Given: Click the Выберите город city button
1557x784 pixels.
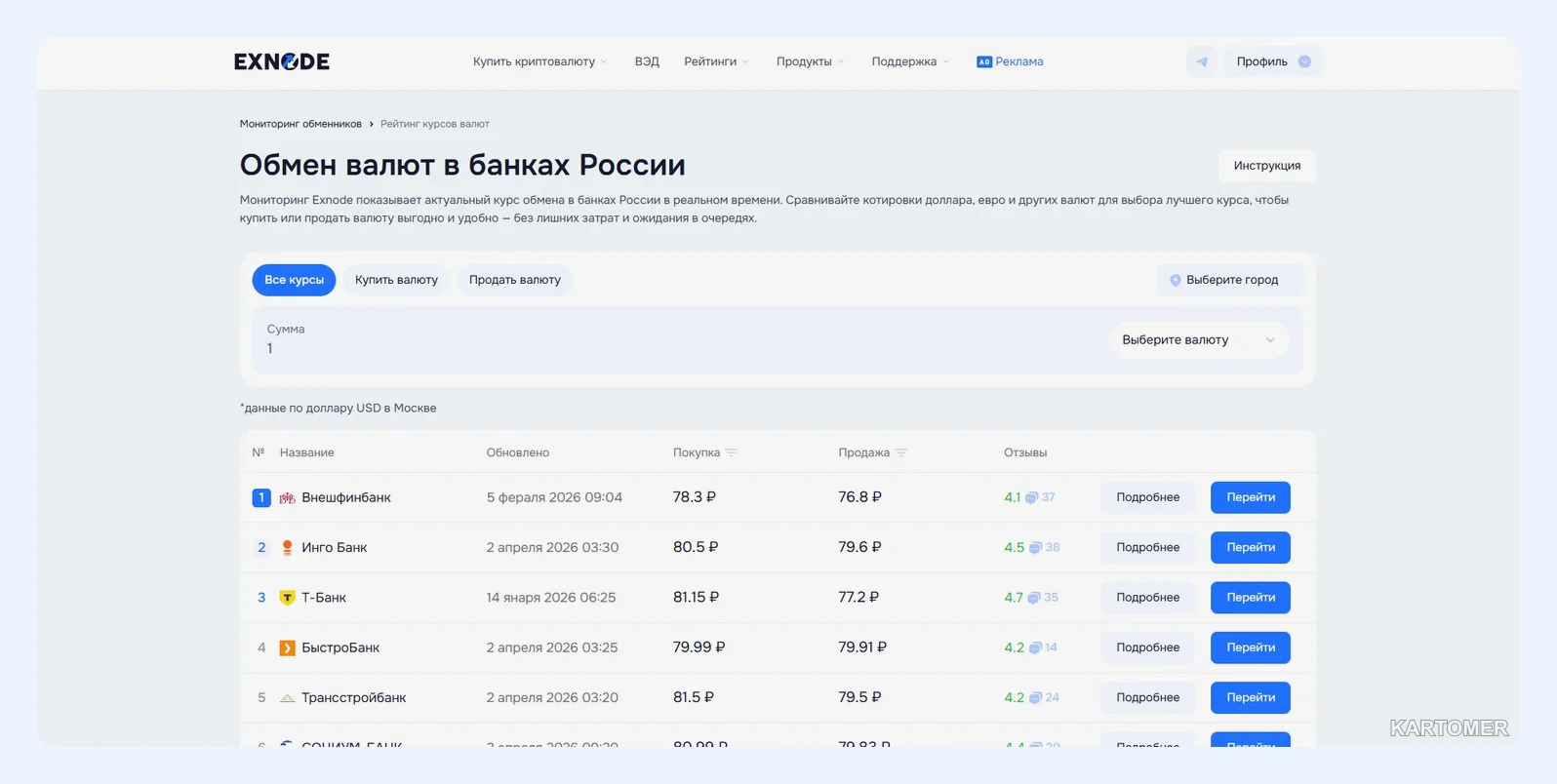Looking at the screenshot, I should [x=1230, y=280].
